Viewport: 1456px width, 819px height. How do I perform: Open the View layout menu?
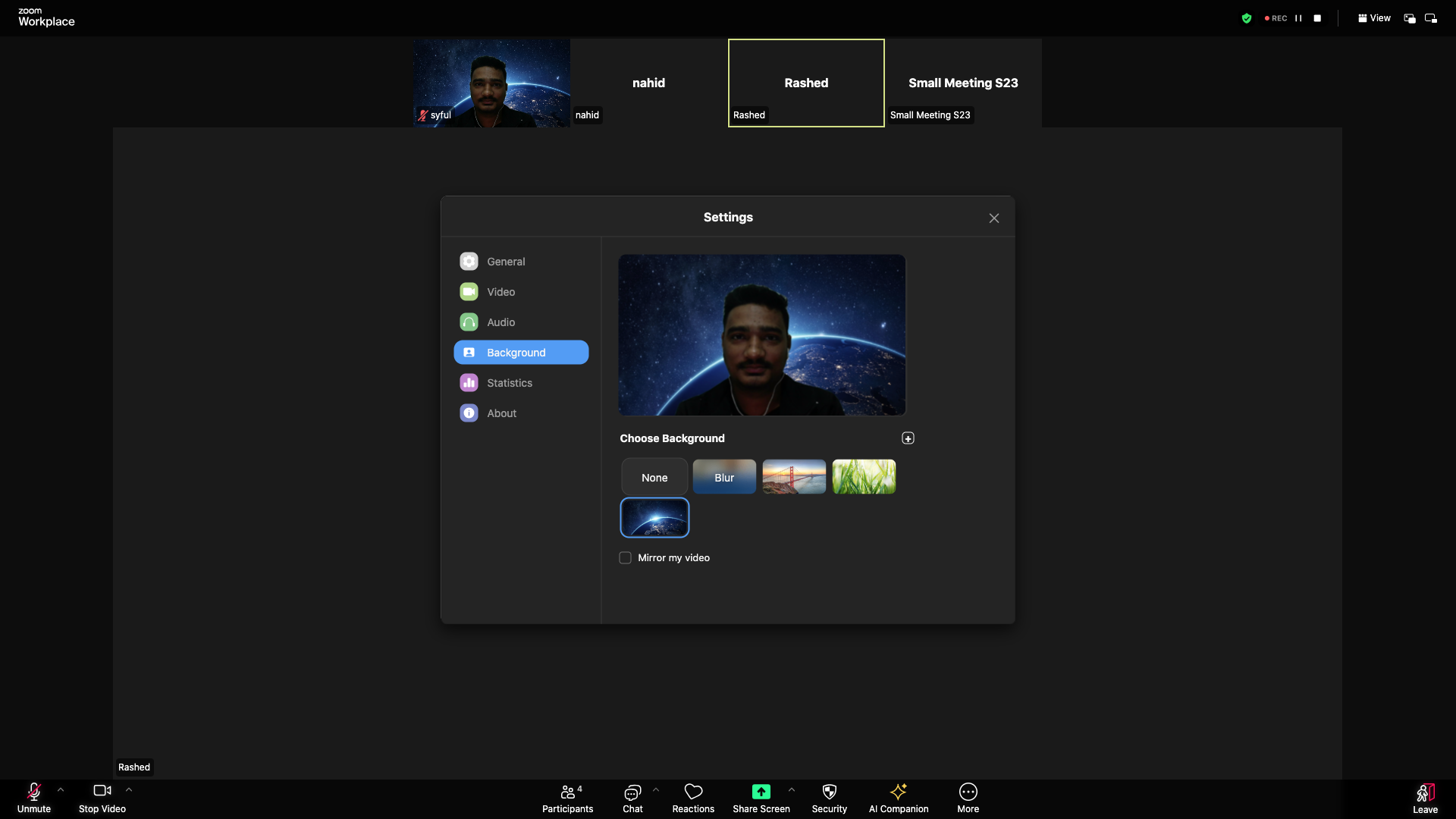click(x=1374, y=18)
